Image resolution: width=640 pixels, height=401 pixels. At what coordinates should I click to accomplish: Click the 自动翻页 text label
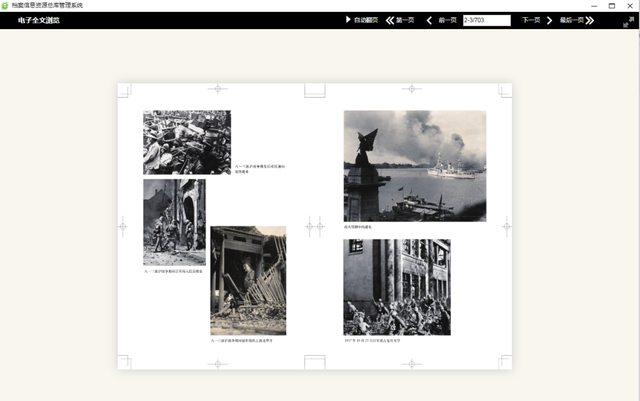click(366, 20)
